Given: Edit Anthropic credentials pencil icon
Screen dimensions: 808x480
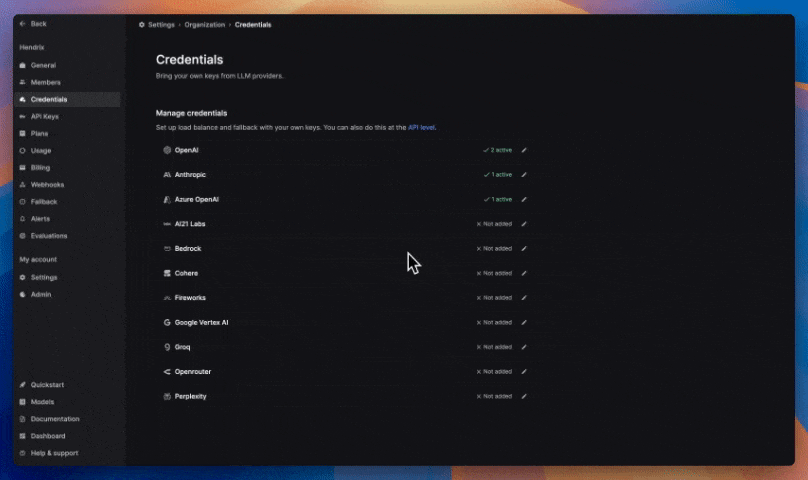Looking at the screenshot, I should tap(524, 175).
